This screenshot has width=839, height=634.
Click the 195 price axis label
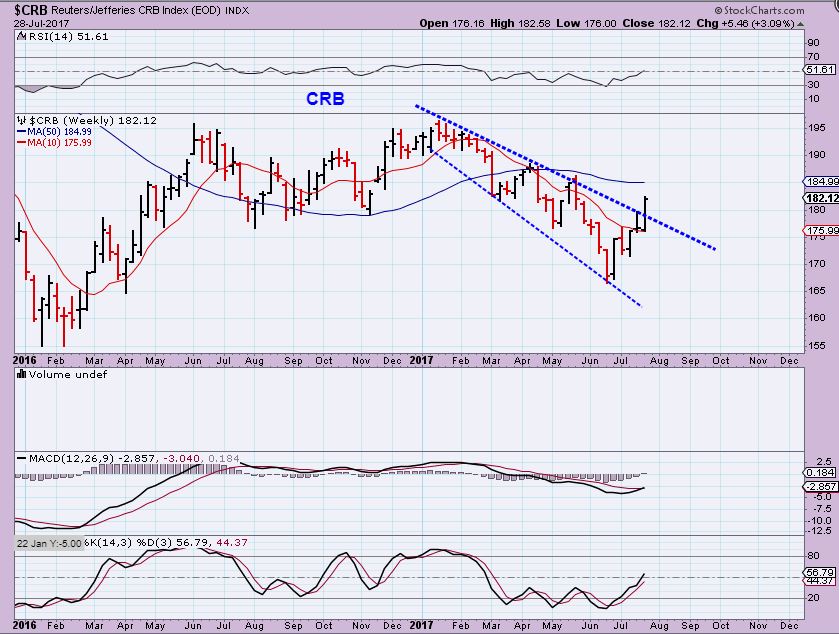(x=817, y=128)
